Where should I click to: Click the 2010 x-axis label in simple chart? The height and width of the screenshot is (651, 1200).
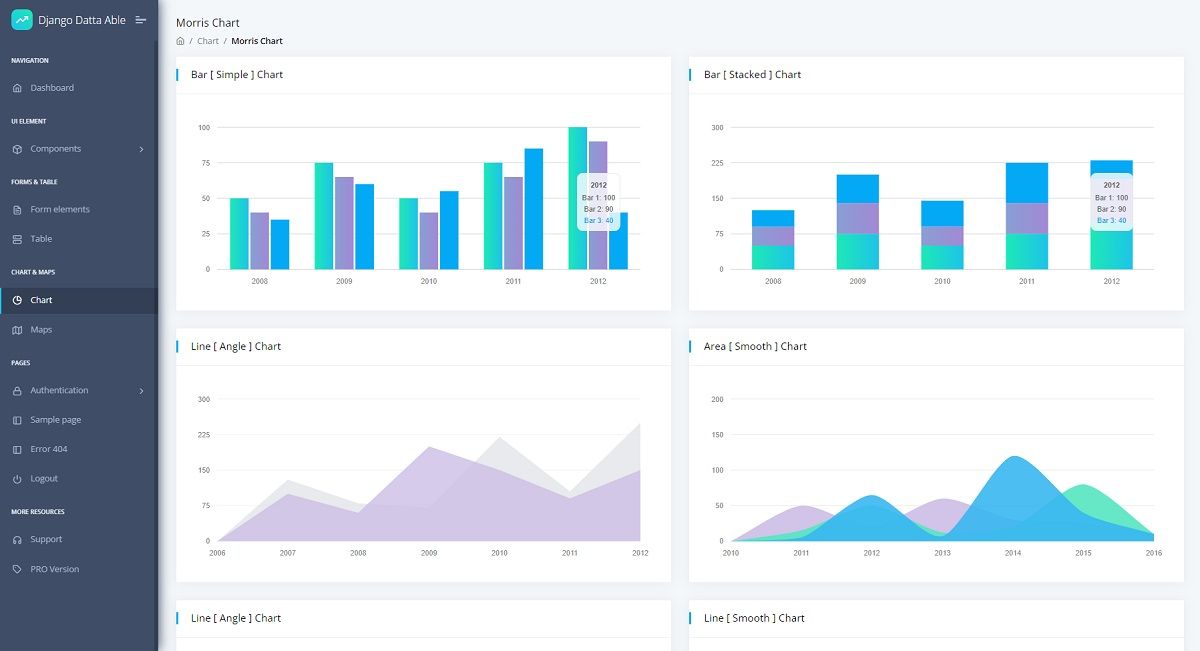[429, 282]
